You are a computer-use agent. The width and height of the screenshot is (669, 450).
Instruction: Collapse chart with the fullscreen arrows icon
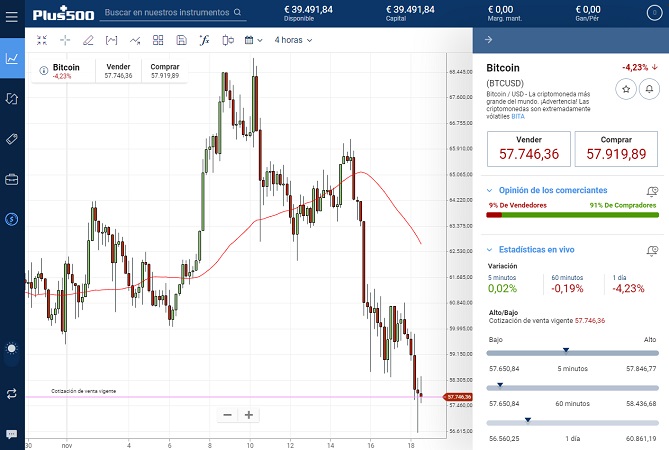pos(42,40)
